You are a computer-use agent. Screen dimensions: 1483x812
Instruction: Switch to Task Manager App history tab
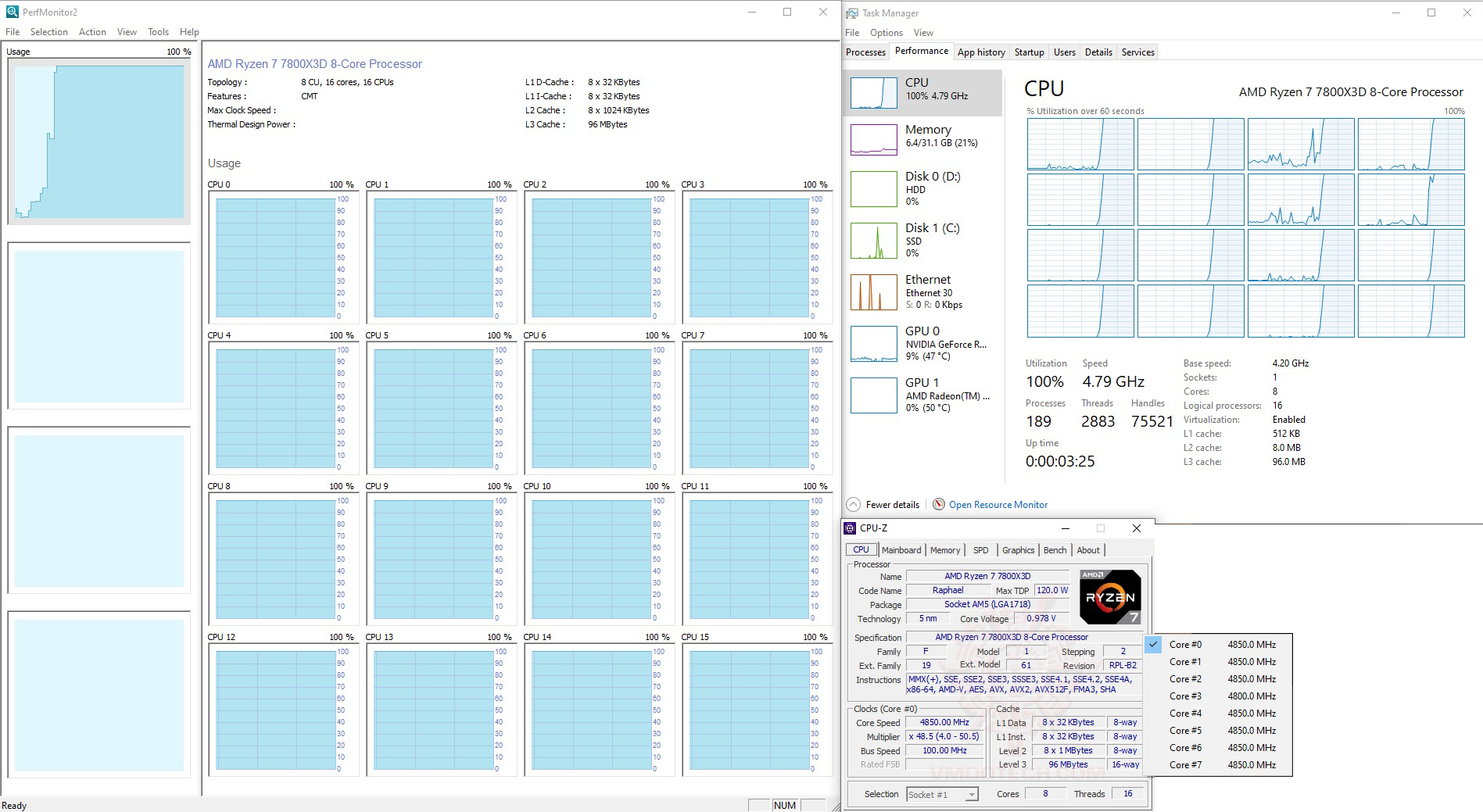981,52
